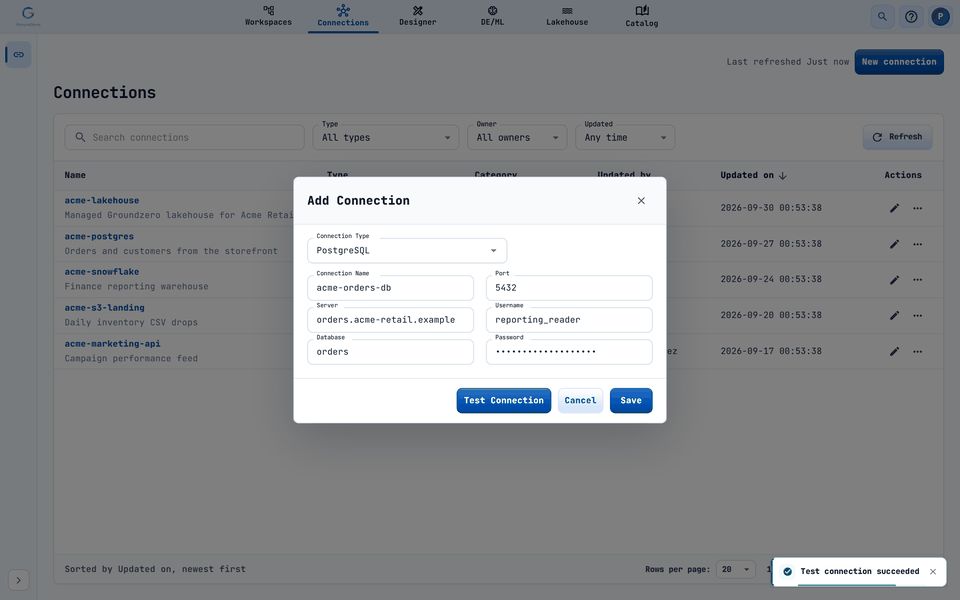
Task: Open the Lakehouse tab
Action: pyautogui.click(x=567, y=17)
